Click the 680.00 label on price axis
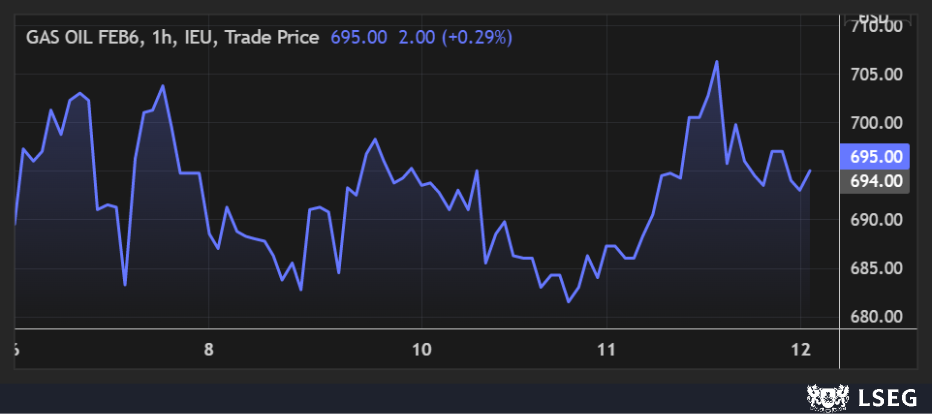 [x=877, y=317]
